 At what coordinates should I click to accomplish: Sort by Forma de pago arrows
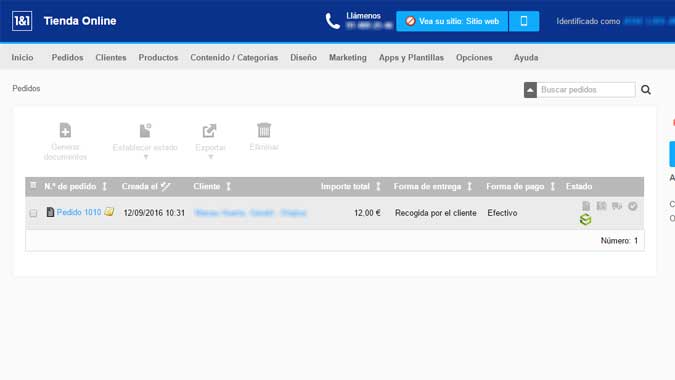[553, 186]
